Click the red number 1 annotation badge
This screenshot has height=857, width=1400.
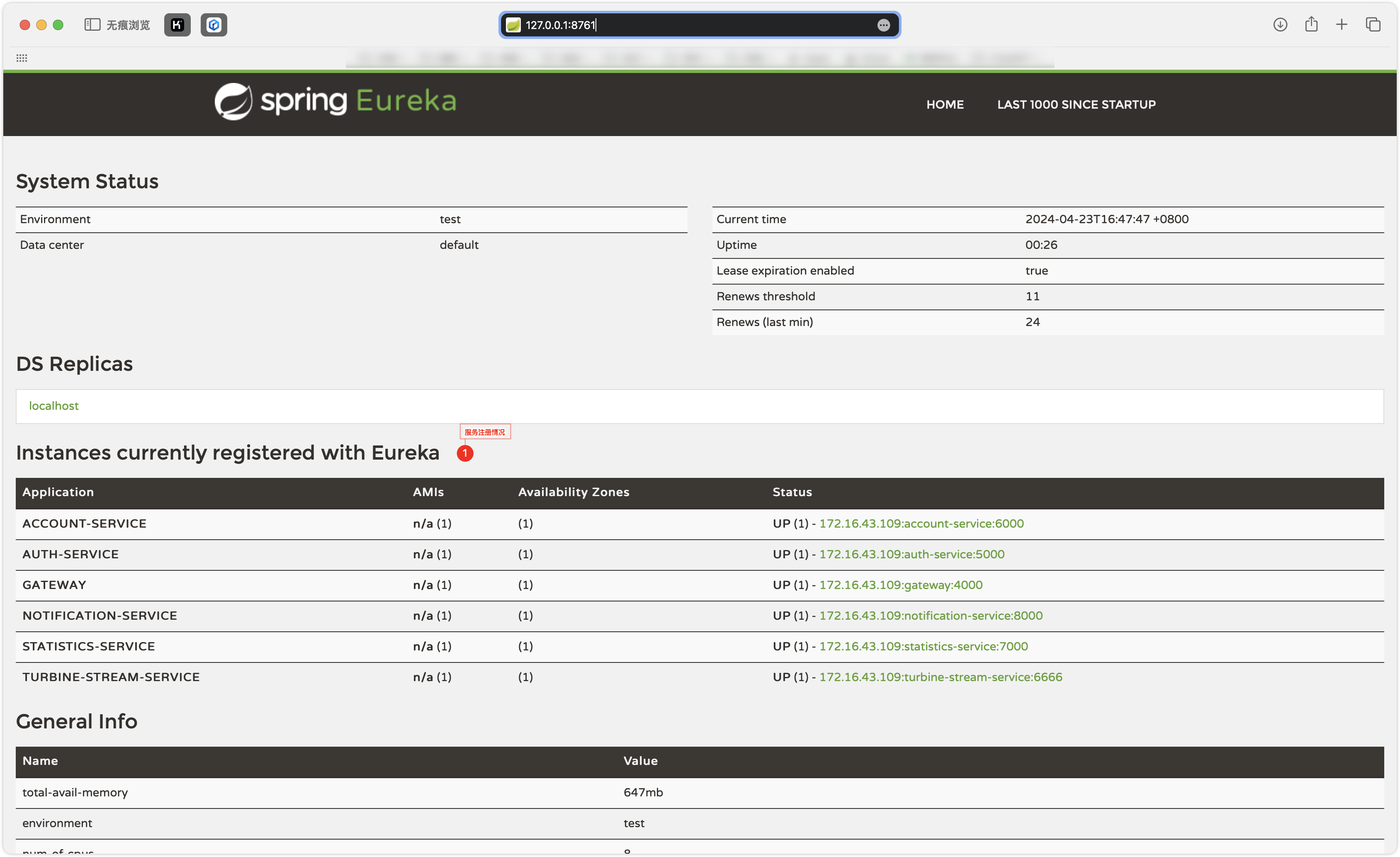click(465, 453)
